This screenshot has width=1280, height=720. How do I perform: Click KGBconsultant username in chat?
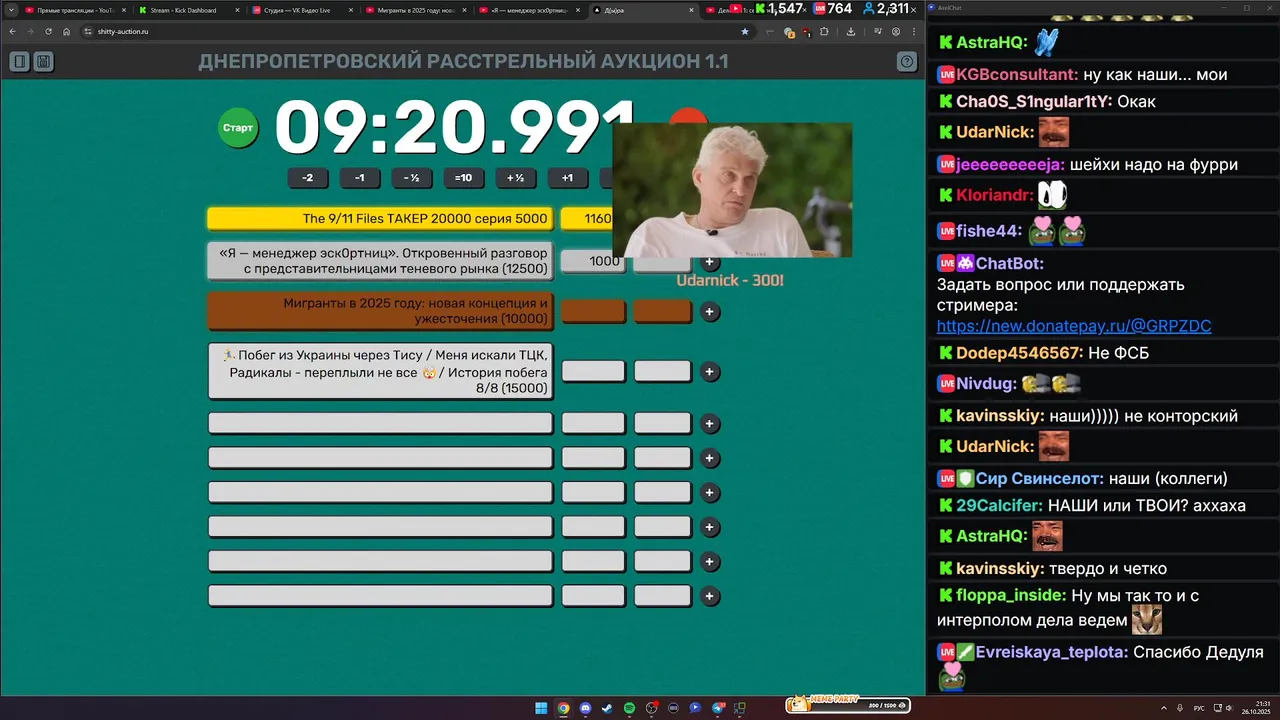coord(1017,74)
